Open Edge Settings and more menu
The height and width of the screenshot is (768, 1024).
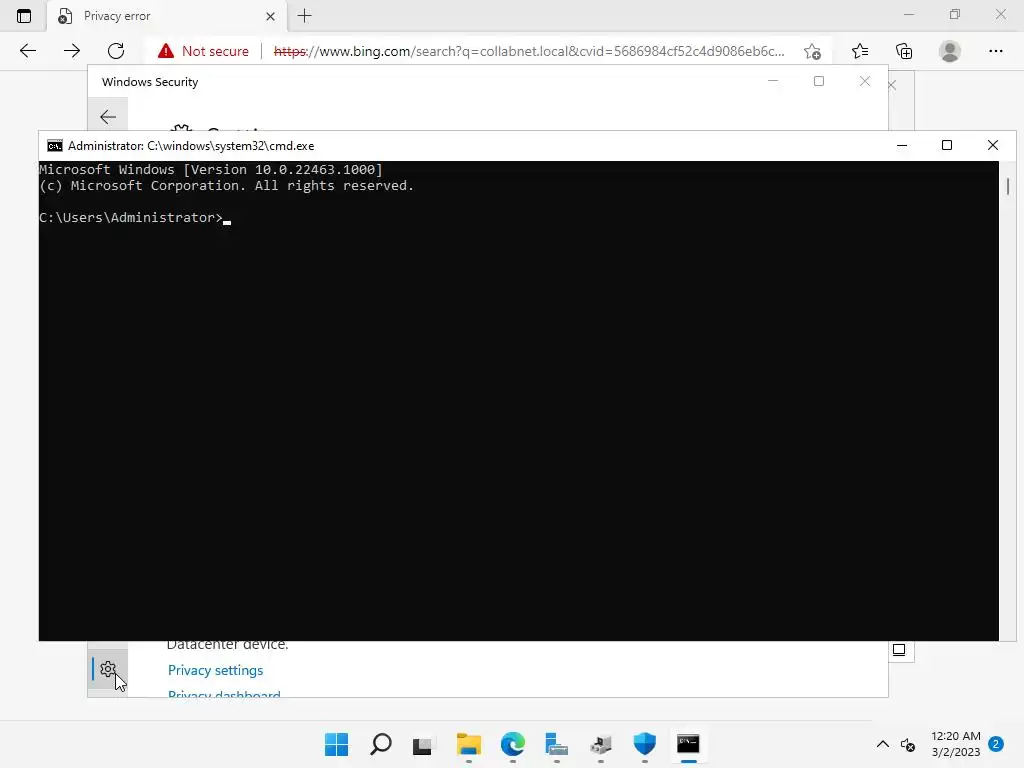[x=995, y=51]
